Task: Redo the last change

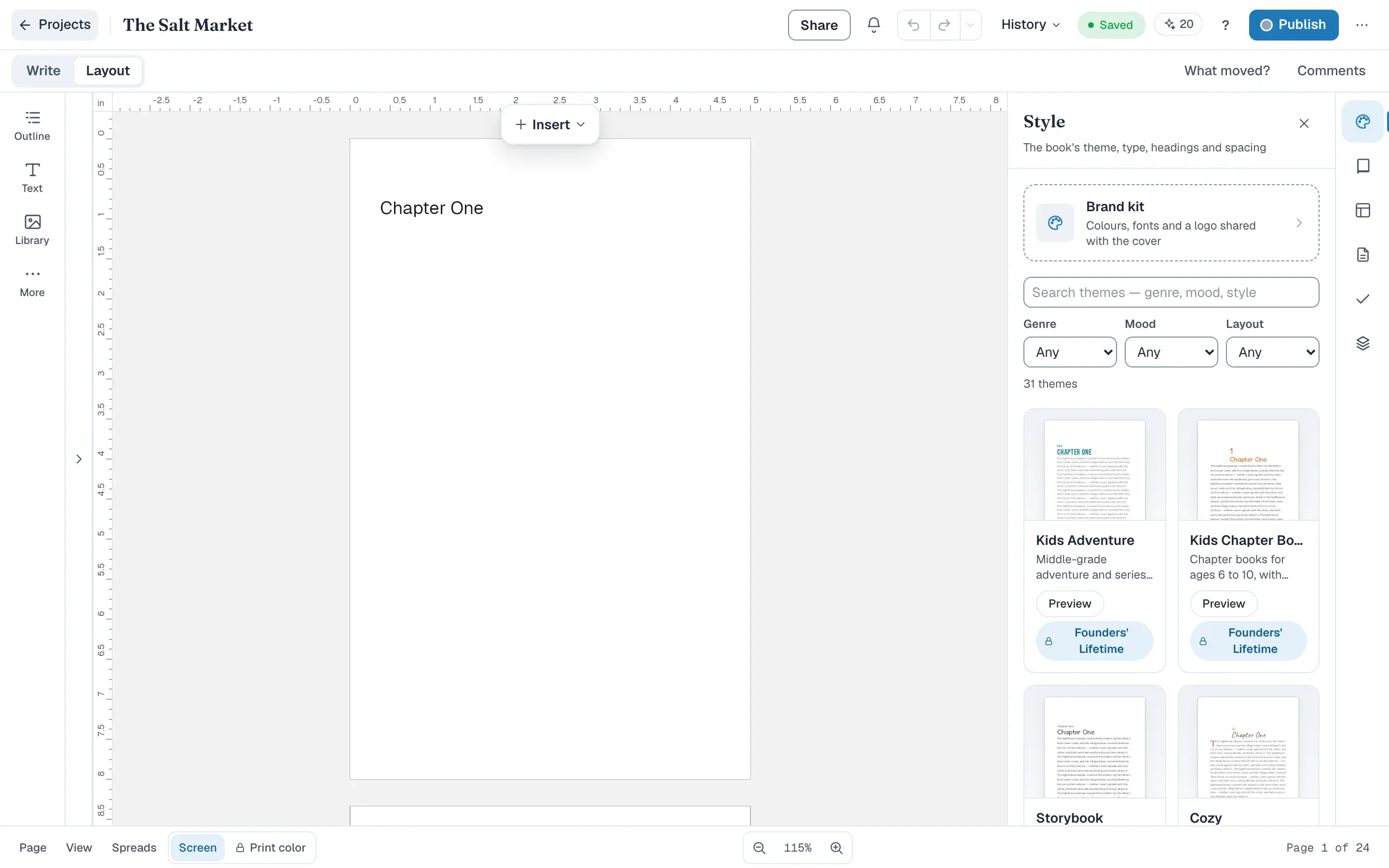Action: tap(944, 25)
